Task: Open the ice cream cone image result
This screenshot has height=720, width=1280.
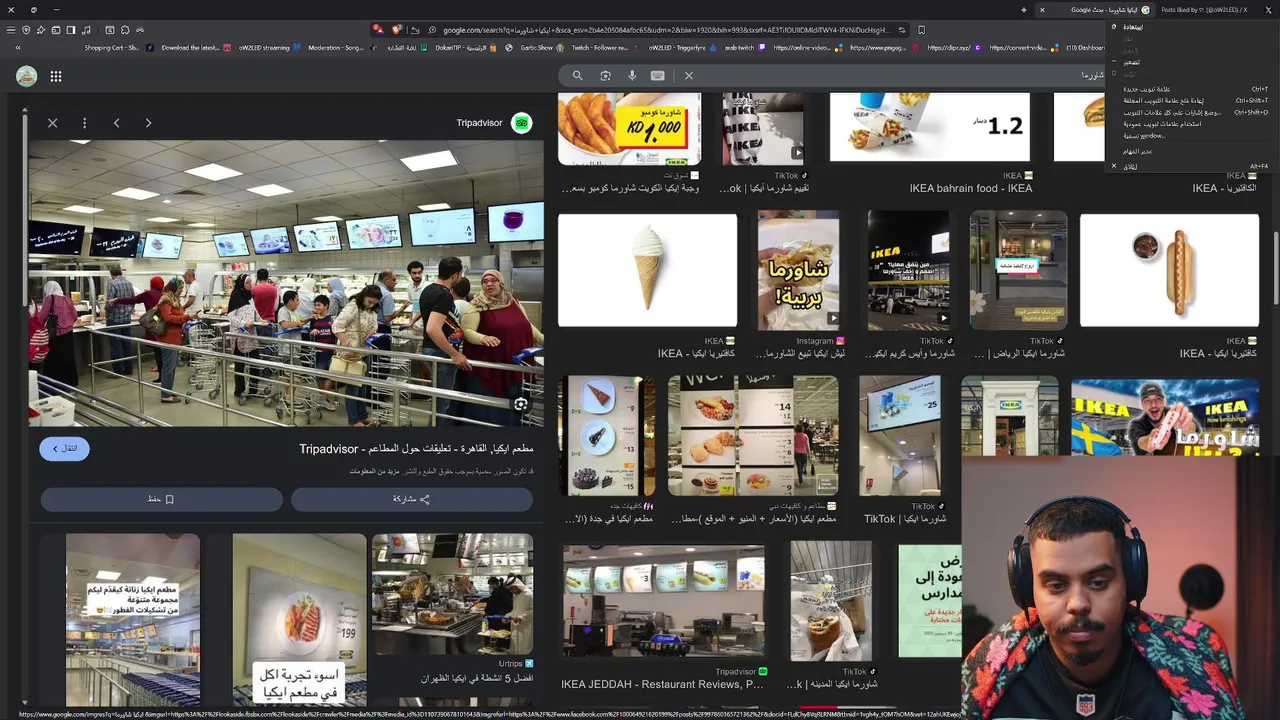Action: click(647, 270)
